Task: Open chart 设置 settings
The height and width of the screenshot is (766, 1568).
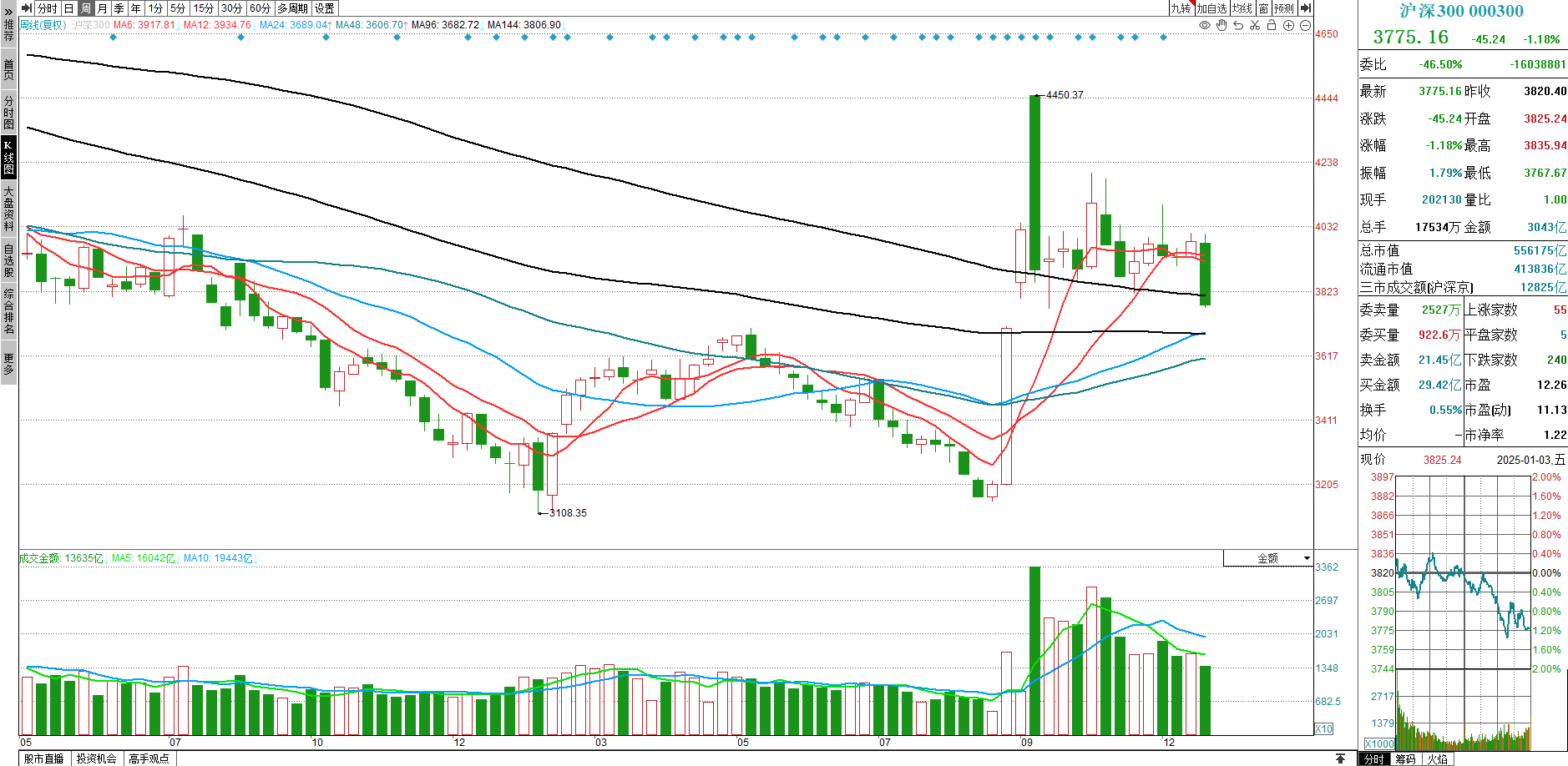Action: [x=325, y=8]
